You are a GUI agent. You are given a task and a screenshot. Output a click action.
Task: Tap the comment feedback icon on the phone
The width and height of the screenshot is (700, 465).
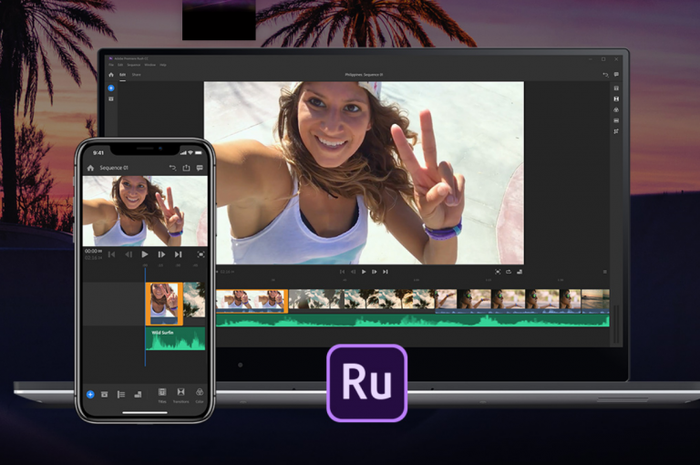click(x=200, y=168)
